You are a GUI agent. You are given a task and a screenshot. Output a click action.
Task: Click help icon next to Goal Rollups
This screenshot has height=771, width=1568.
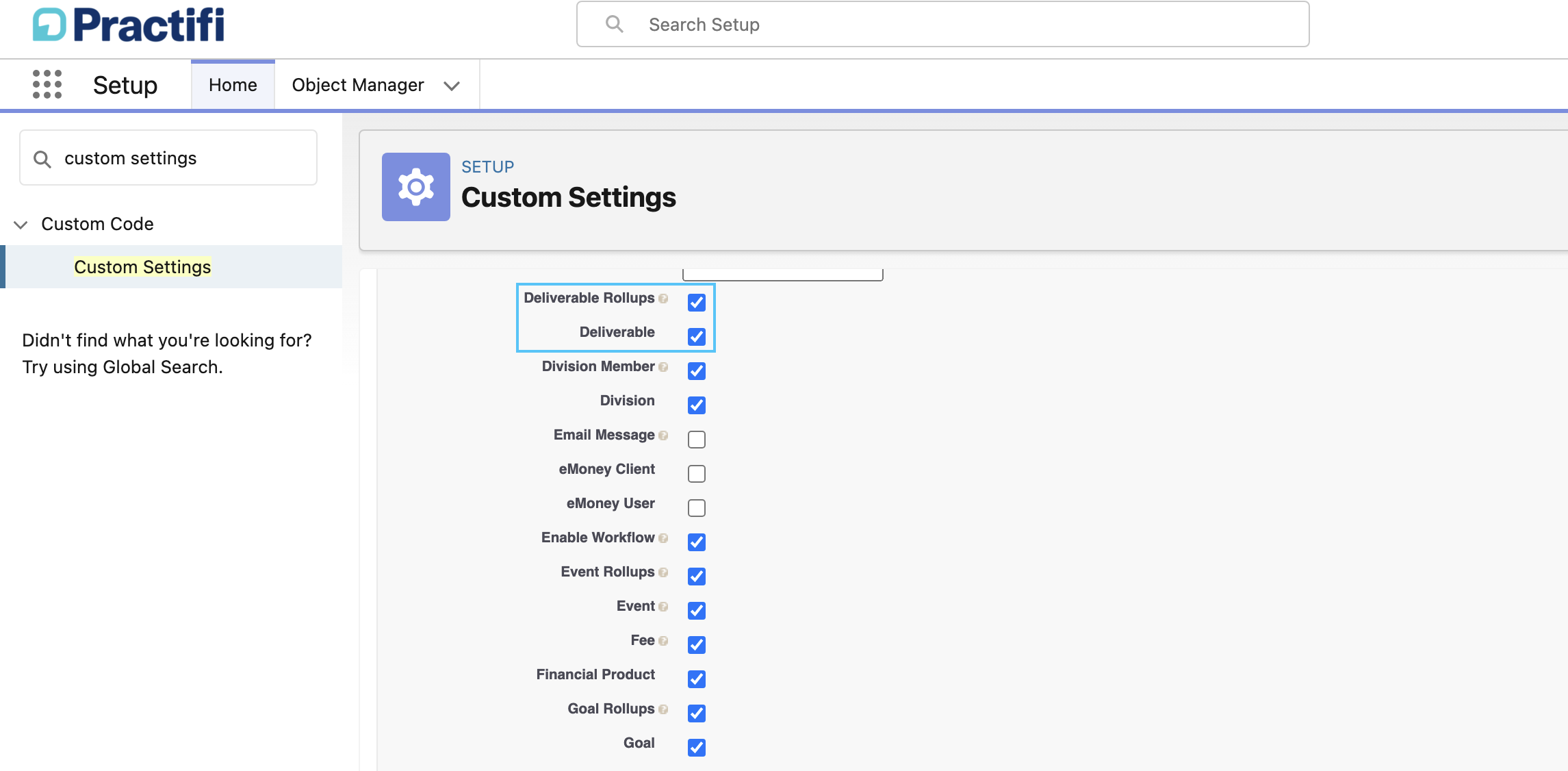[663, 709]
